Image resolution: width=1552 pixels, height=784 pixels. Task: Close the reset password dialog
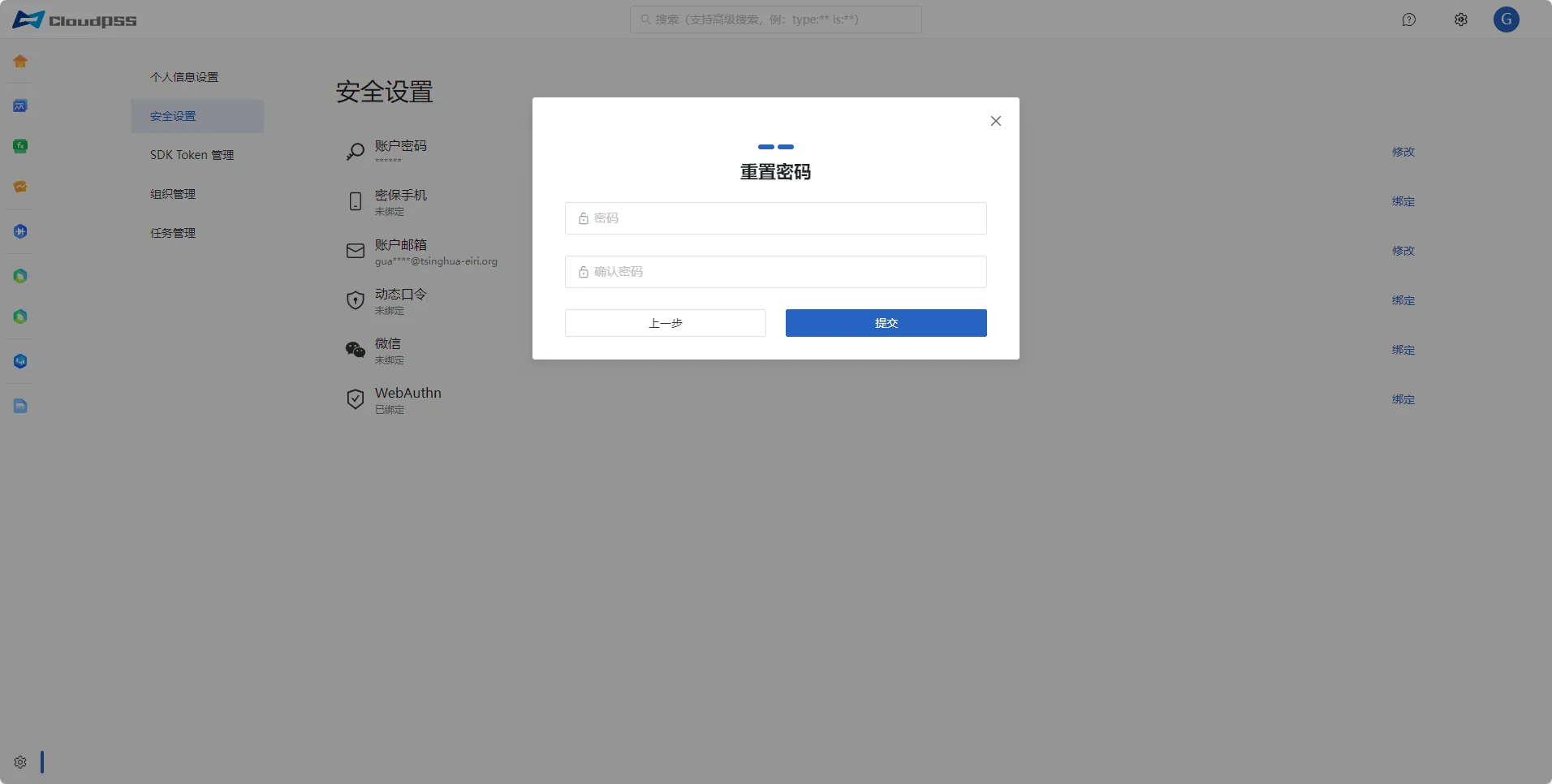point(996,121)
